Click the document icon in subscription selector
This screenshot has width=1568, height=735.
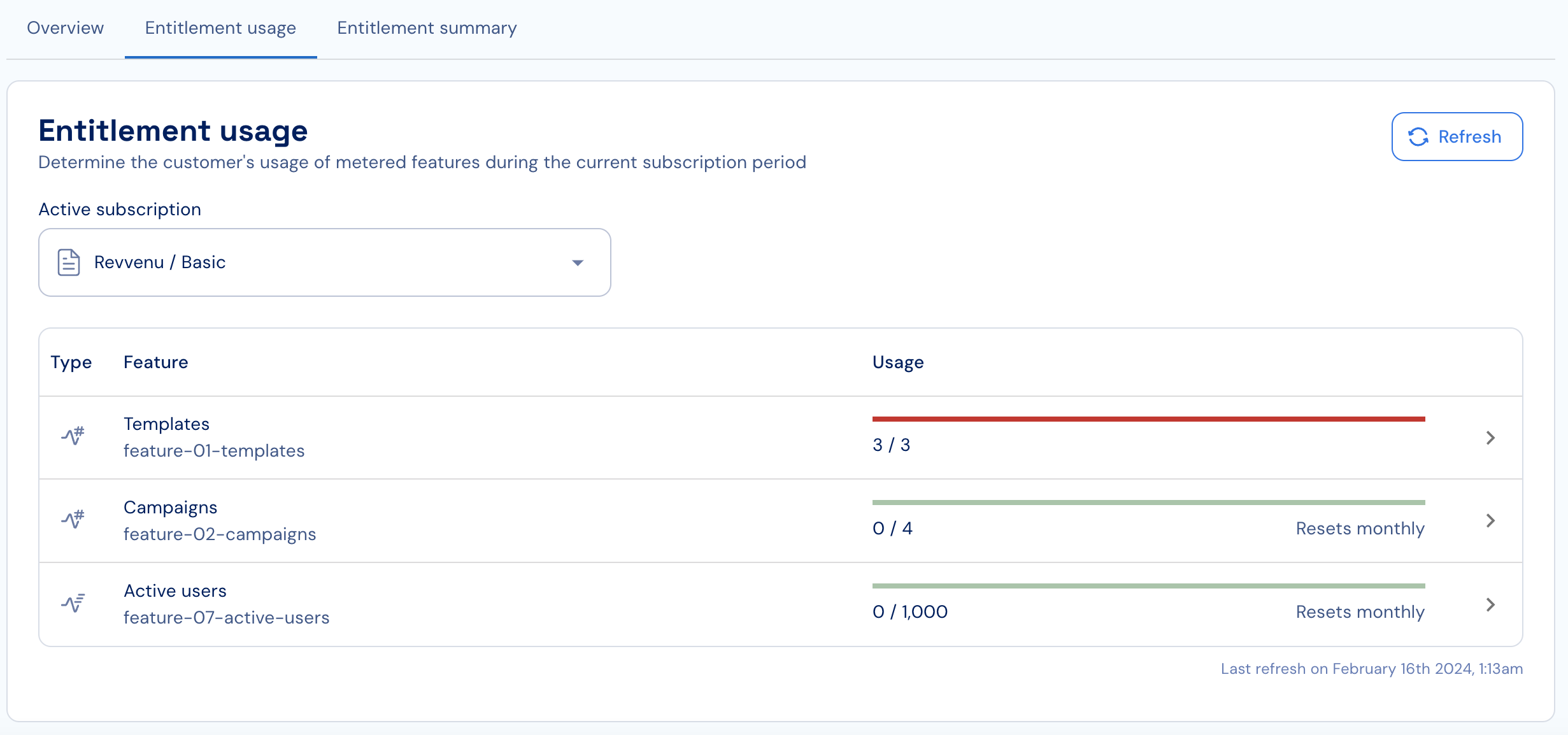coord(69,262)
